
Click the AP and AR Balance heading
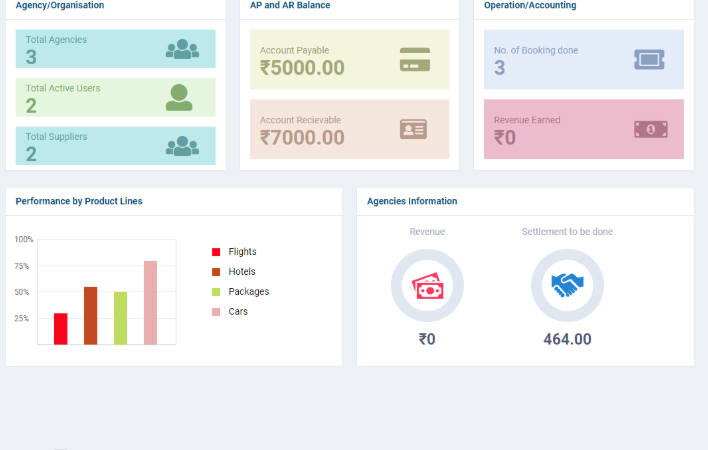(290, 5)
